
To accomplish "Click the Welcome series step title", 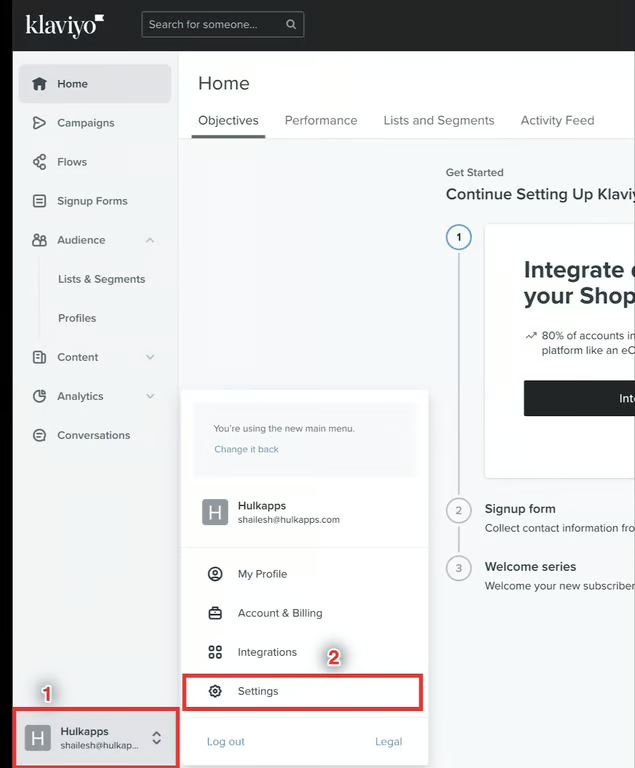I will click(x=531, y=567).
